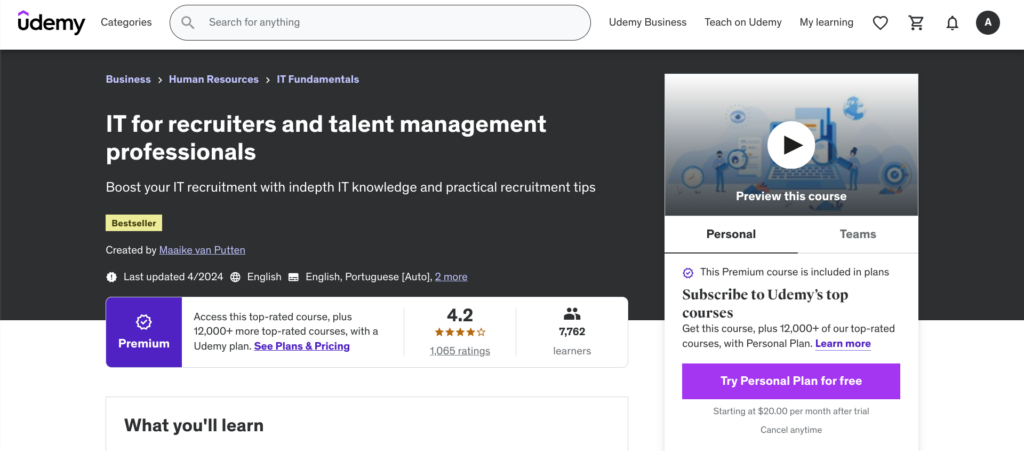
Task: Open the See Plans & Pricing link
Action: tap(302, 346)
